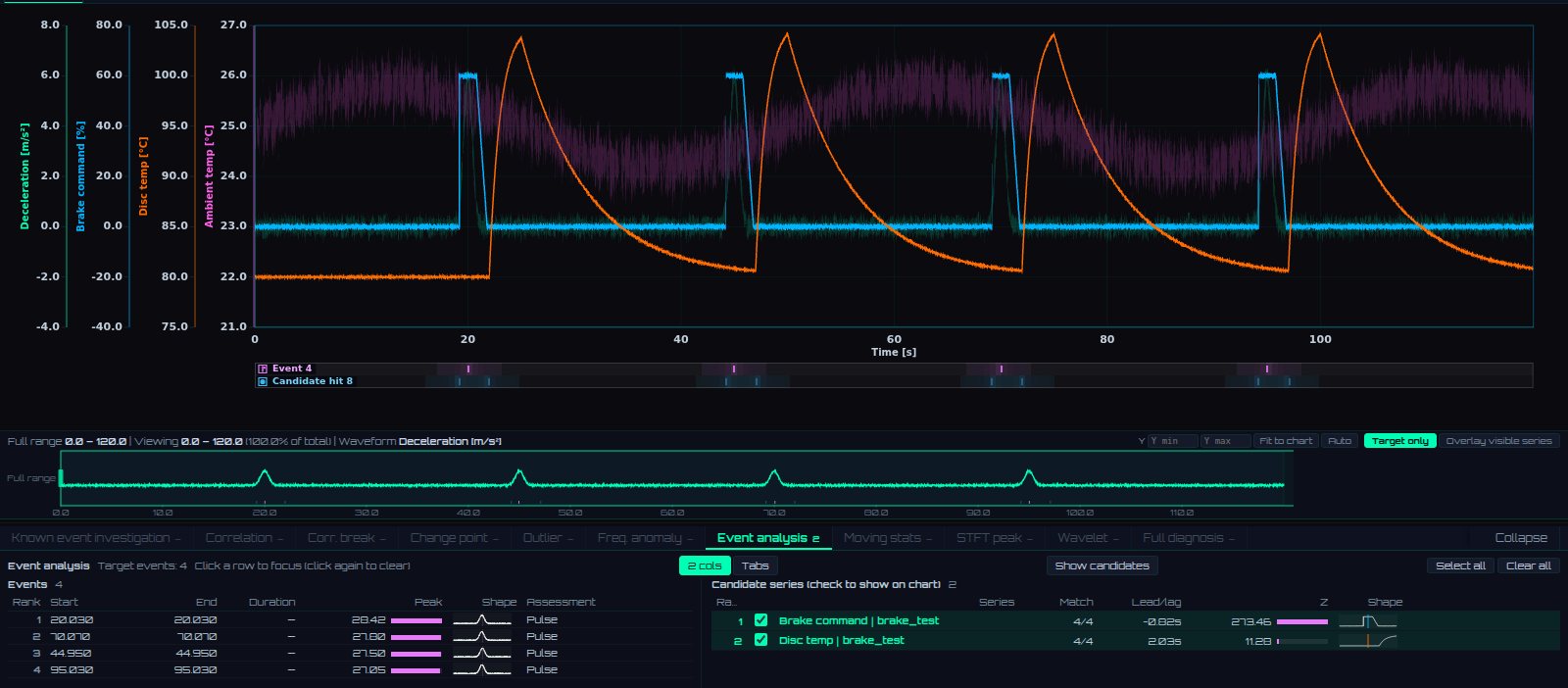The image size is (1568, 688).
Task: Click peak bar for event rank 1
Action: coord(416,620)
